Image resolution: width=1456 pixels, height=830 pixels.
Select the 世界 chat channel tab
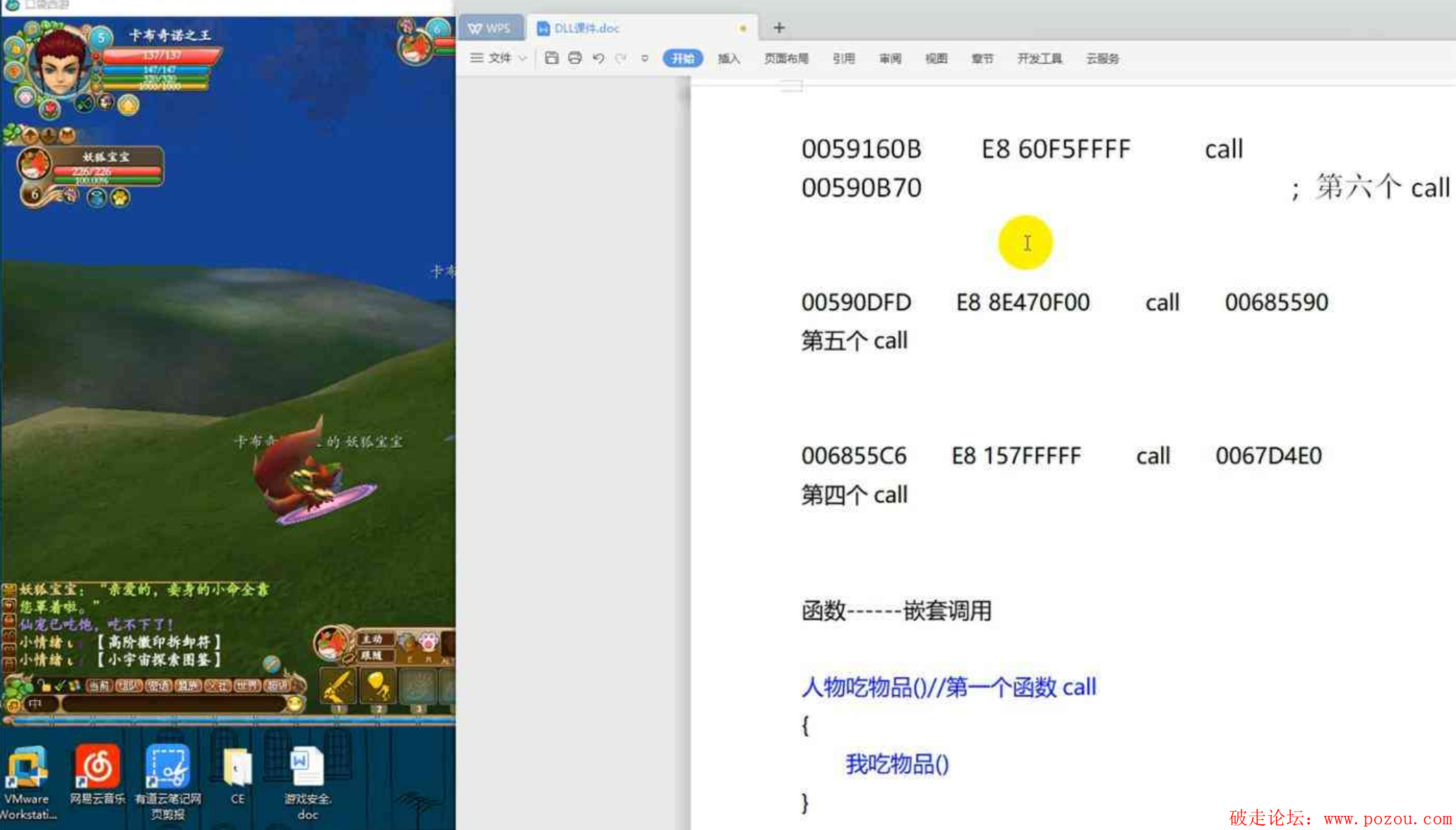[246, 685]
